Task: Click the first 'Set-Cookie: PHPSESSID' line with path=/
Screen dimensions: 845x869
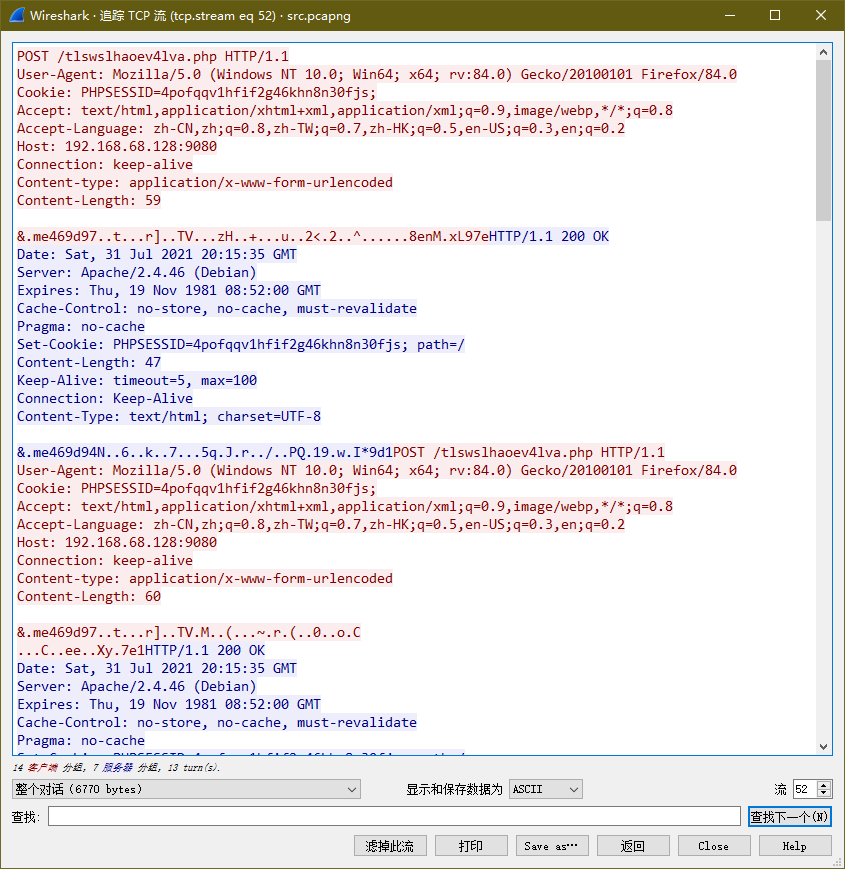Action: pyautogui.click(x=240, y=345)
